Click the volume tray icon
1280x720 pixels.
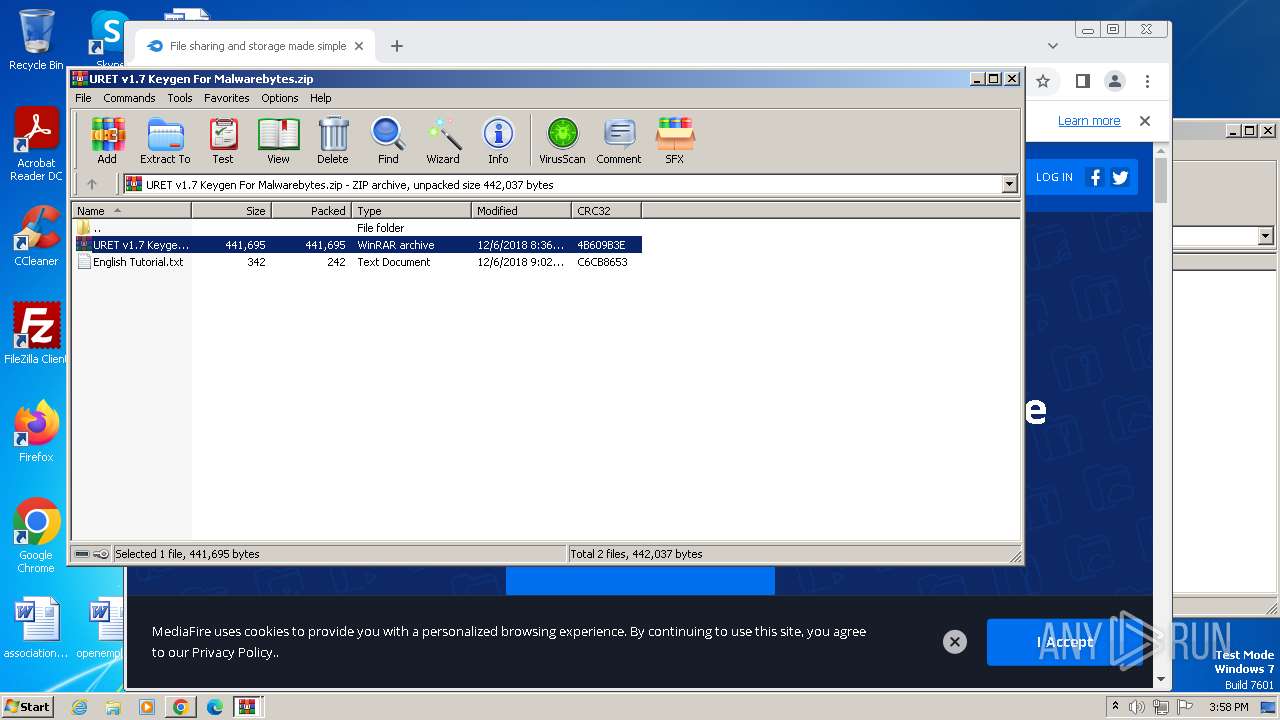point(1137,707)
